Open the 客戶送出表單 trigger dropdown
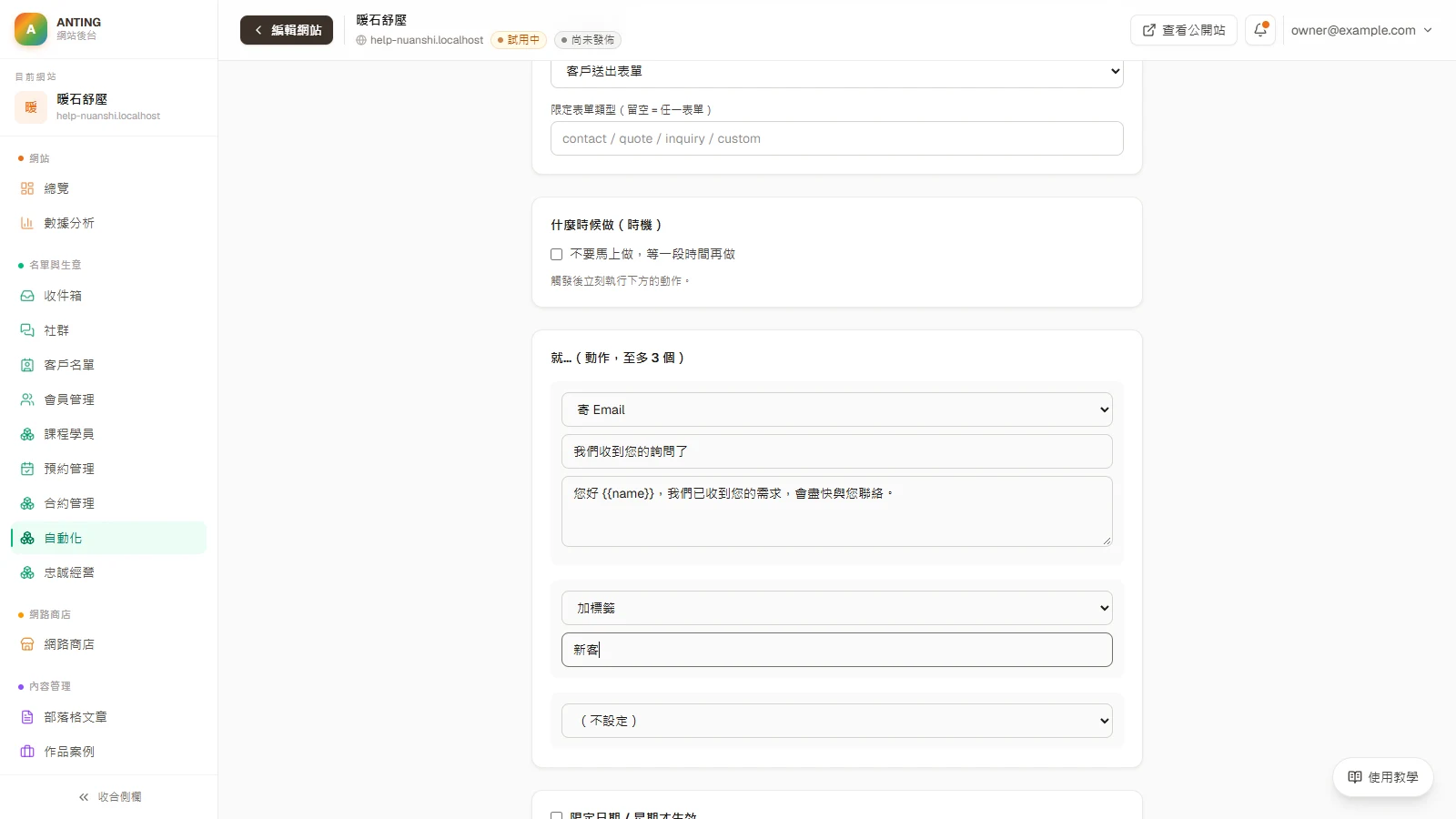 coord(837,71)
